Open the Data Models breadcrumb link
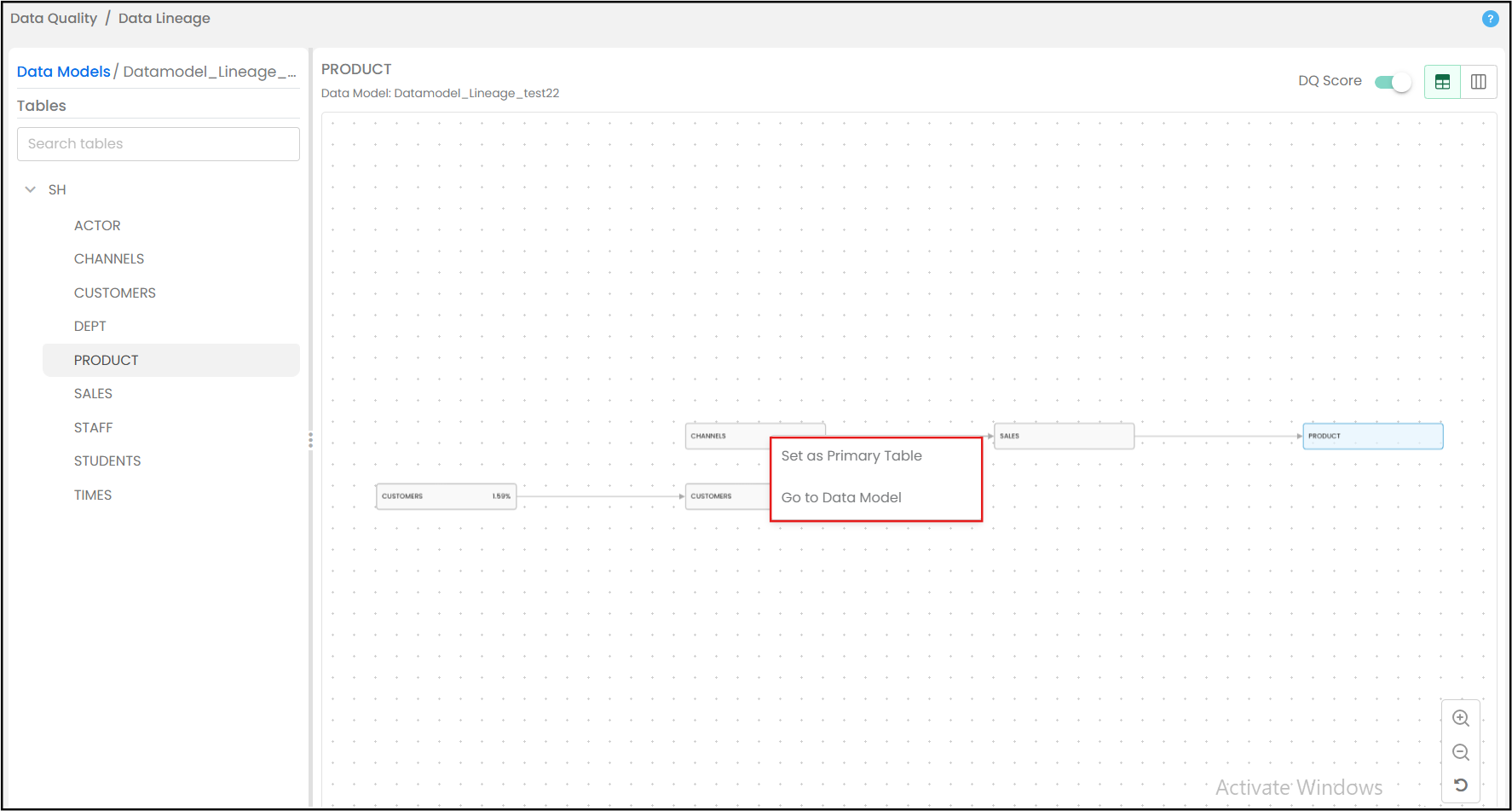 (x=64, y=72)
